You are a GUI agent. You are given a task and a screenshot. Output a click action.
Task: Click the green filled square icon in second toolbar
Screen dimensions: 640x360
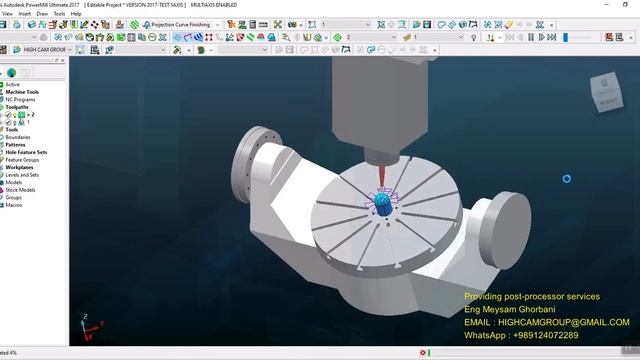coord(121,38)
